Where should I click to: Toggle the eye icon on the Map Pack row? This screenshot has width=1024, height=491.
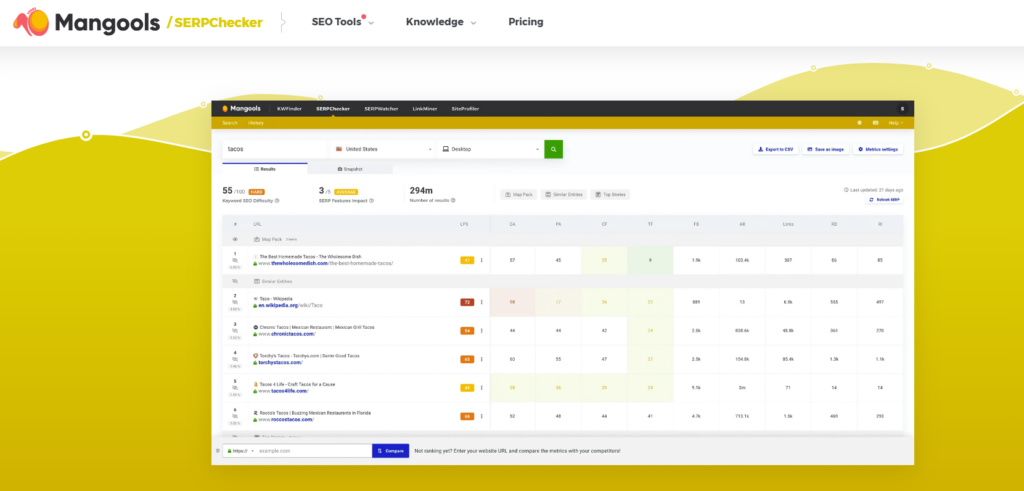click(x=235, y=240)
